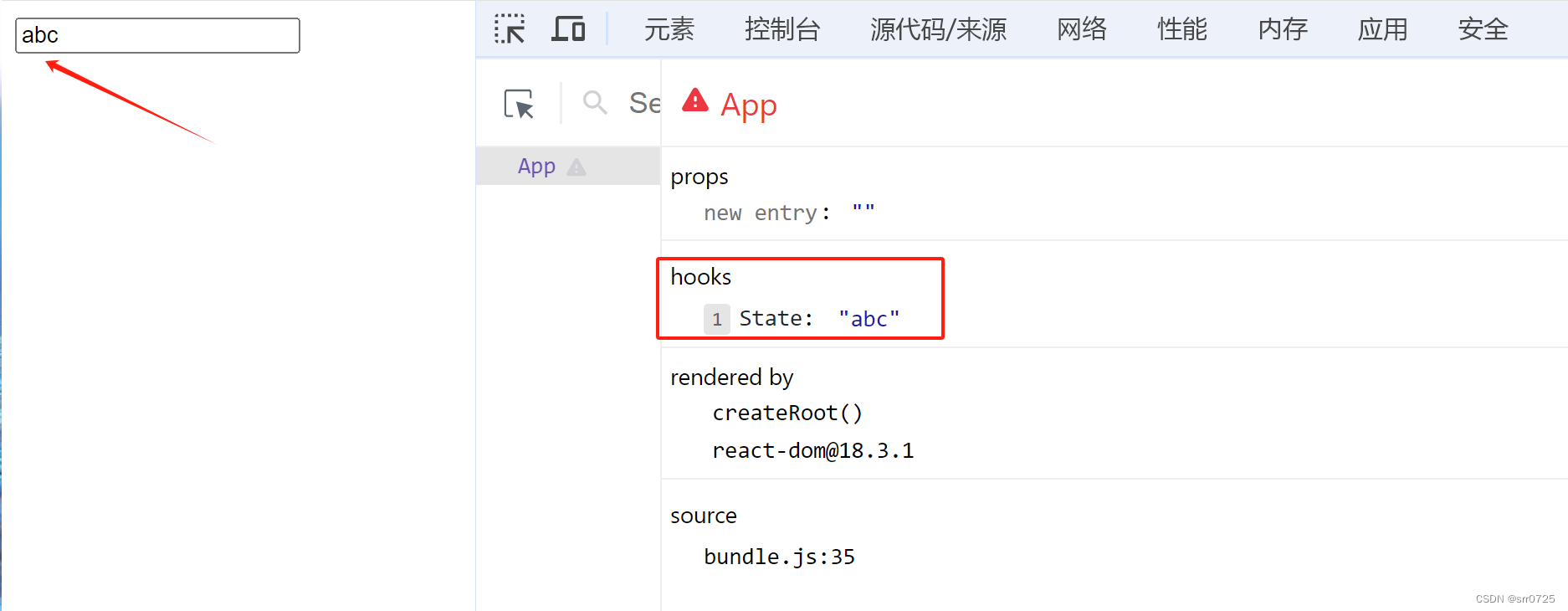Open the 安全 tab
Viewport: 1568px width, 611px height.
1483,29
